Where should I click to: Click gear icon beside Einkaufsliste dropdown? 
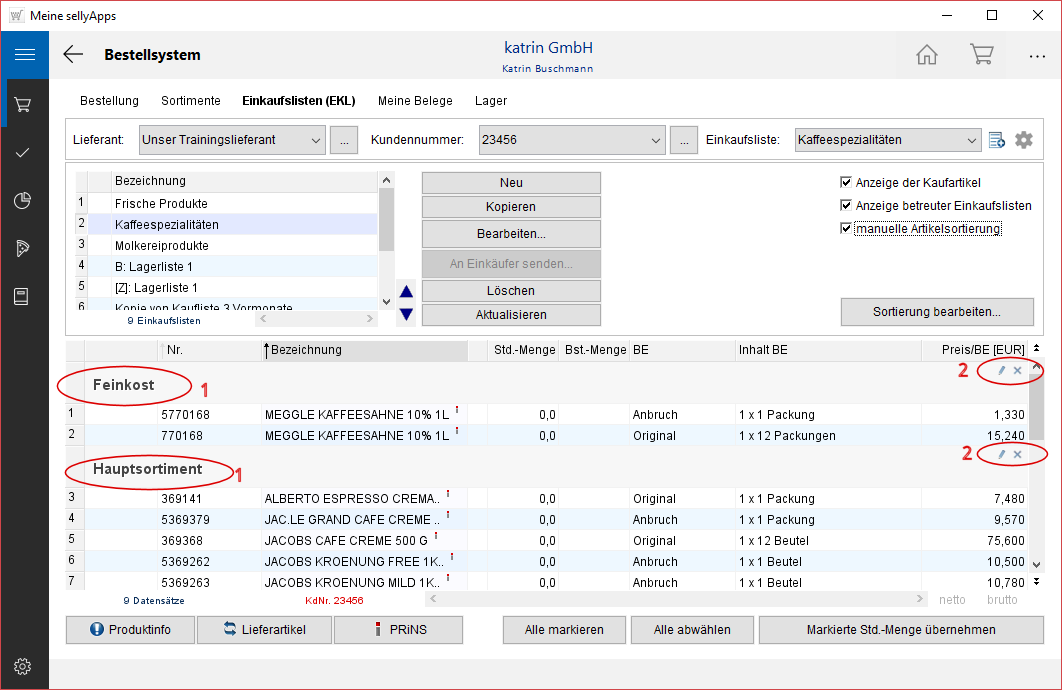click(1023, 140)
